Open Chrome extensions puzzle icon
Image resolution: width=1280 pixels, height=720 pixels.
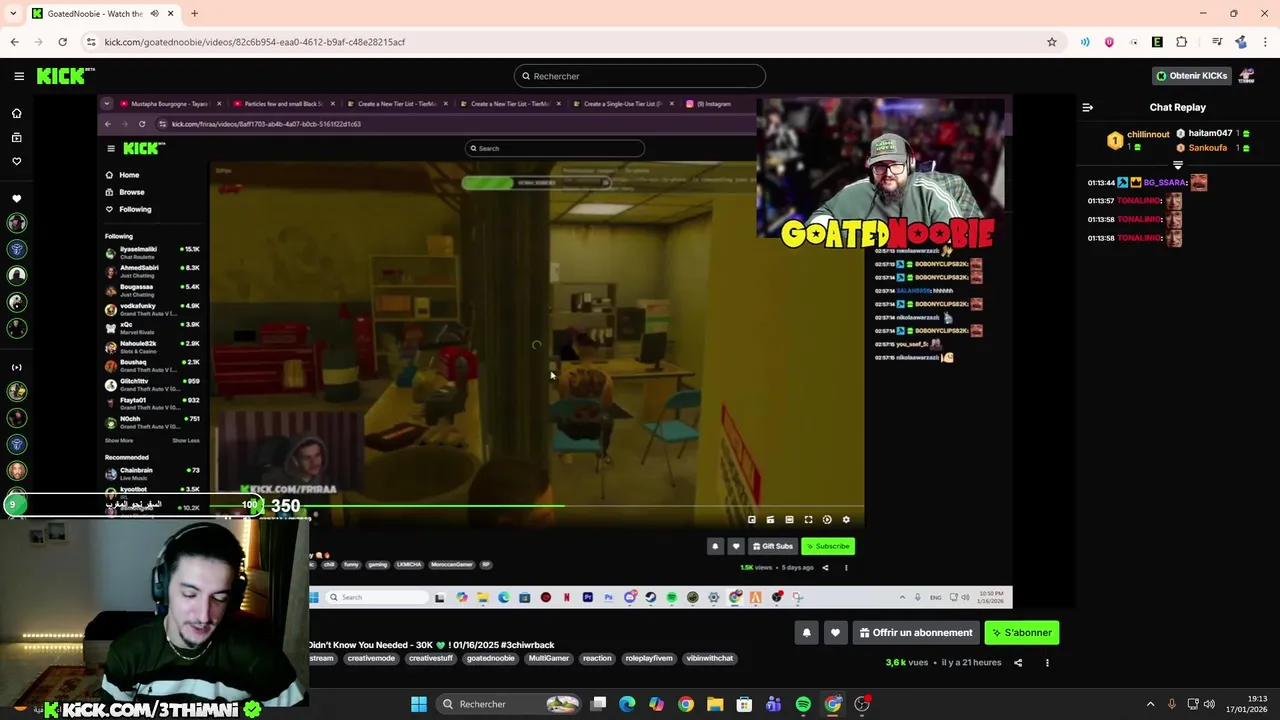[1181, 42]
